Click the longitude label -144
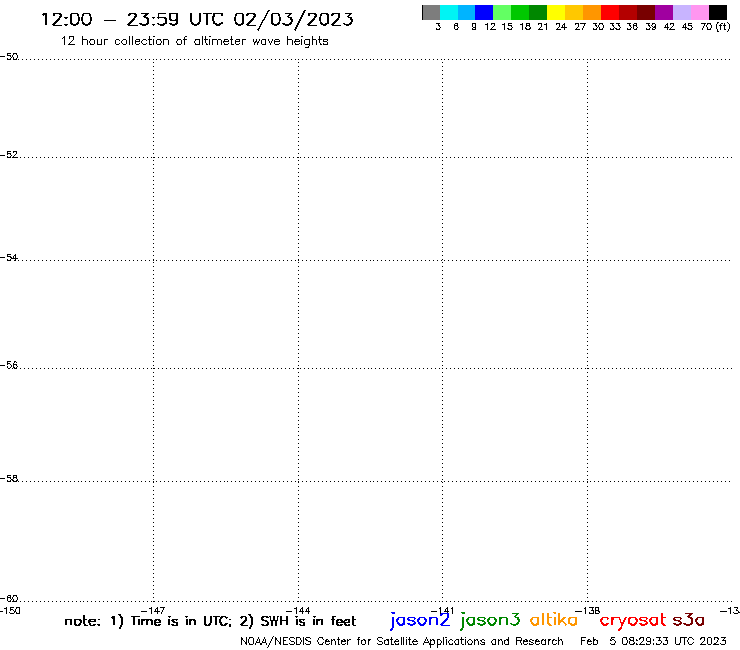Image resolution: width=740 pixels, height=650 pixels. (x=298, y=611)
